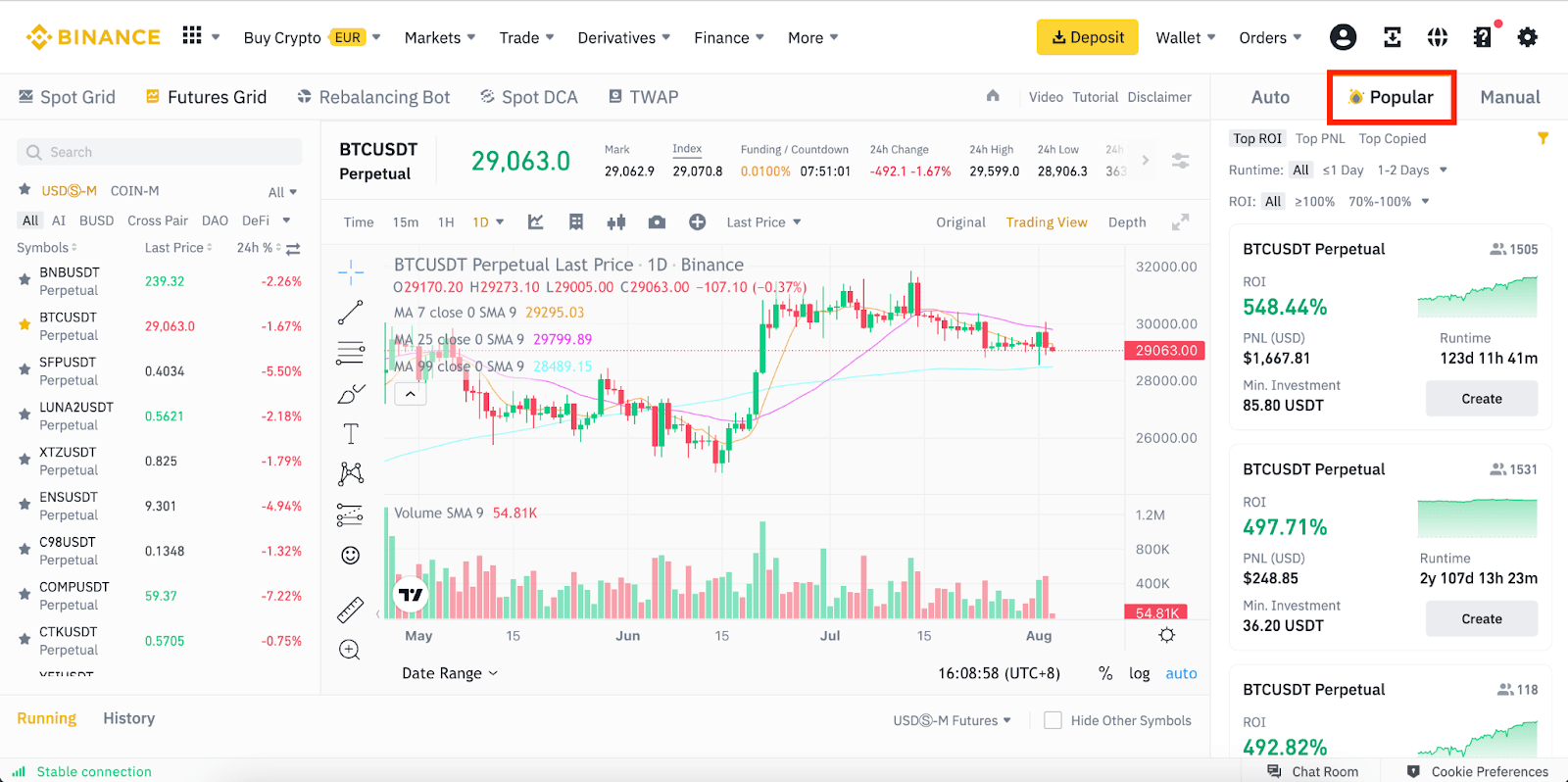Open the Date Range dropdown
This screenshot has height=782, width=1568.
coord(450,673)
